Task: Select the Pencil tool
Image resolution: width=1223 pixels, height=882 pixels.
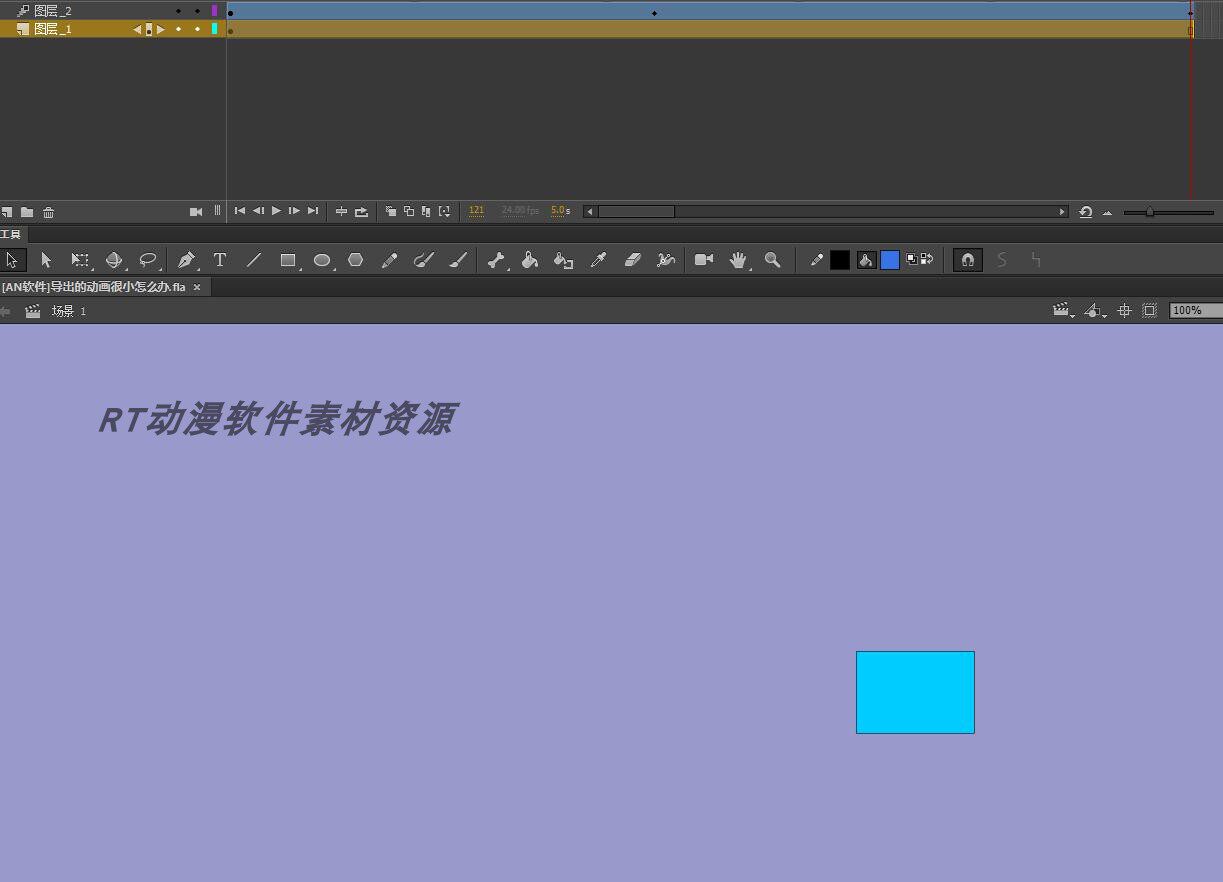Action: pyautogui.click(x=390, y=260)
